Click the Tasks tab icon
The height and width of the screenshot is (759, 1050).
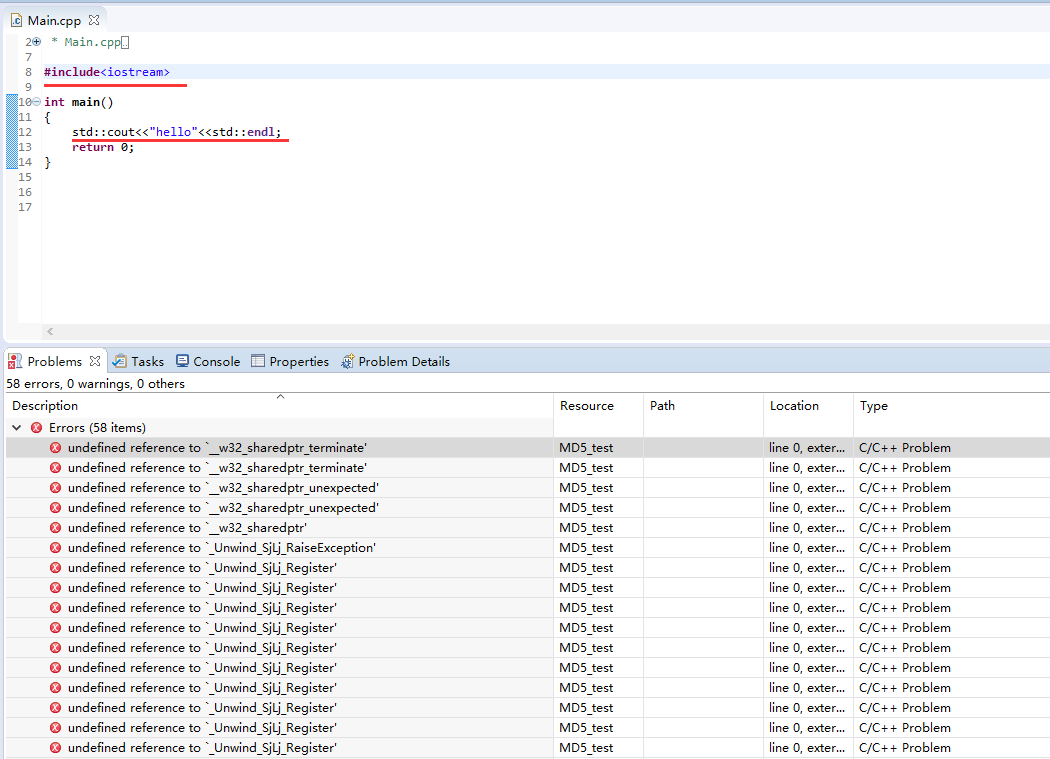tap(119, 361)
